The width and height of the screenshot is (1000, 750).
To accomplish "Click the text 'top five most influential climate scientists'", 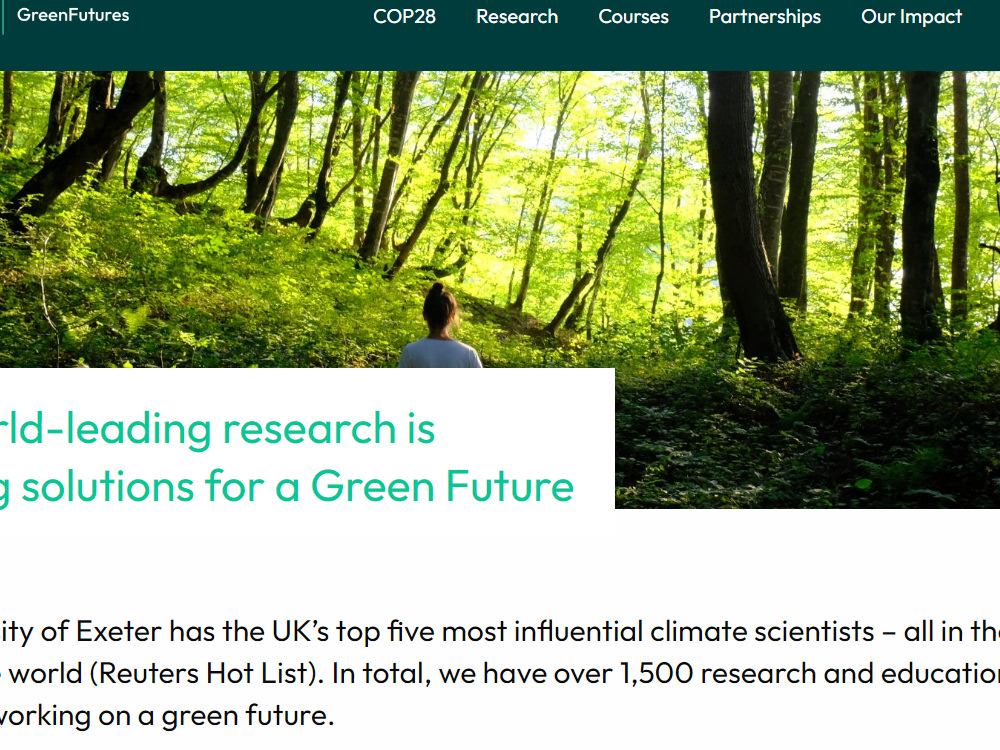I will click(605, 632).
